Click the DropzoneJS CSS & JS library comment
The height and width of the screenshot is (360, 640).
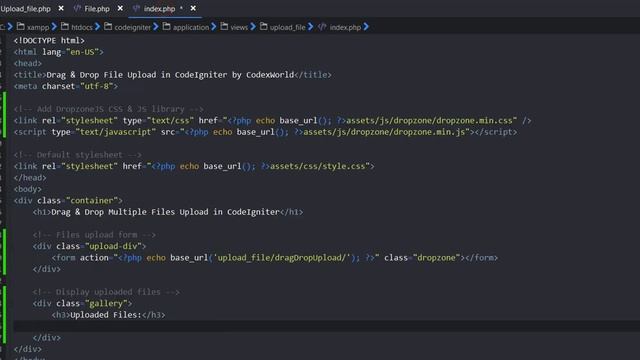pyautogui.click(x=109, y=109)
